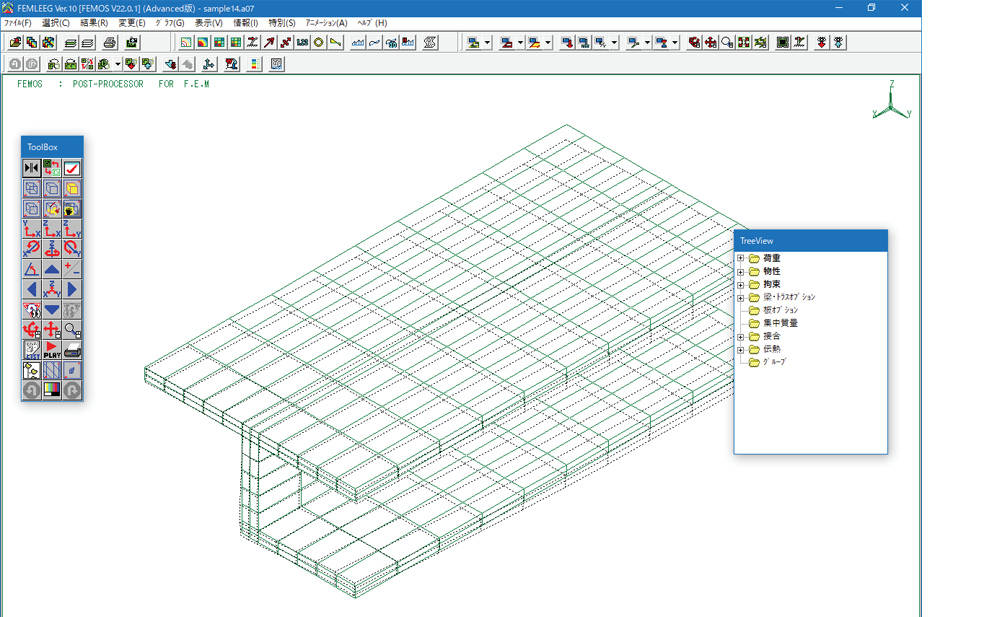Click the magnifier zoom icon in ToolBox
This screenshot has height=617, width=1000.
72,329
